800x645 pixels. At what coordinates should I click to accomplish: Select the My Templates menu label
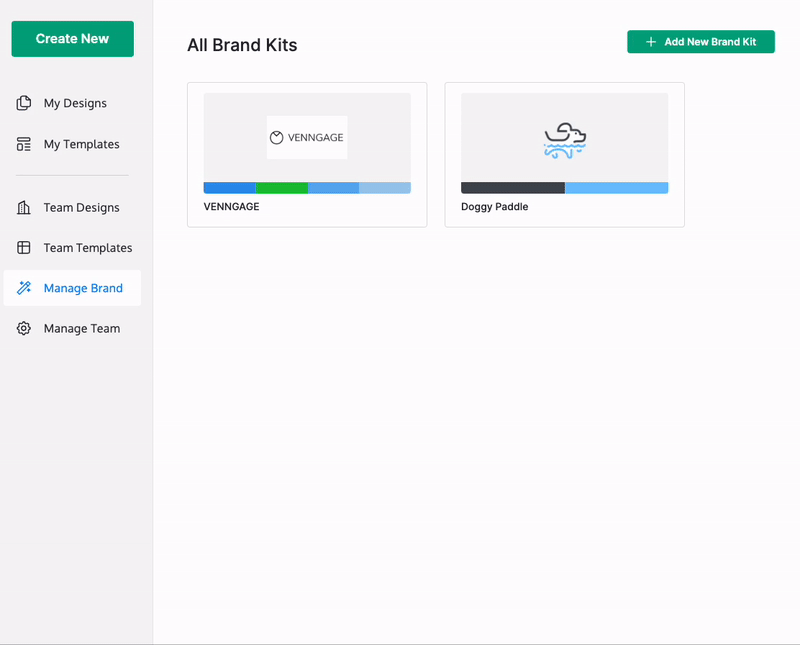pyautogui.click(x=82, y=144)
